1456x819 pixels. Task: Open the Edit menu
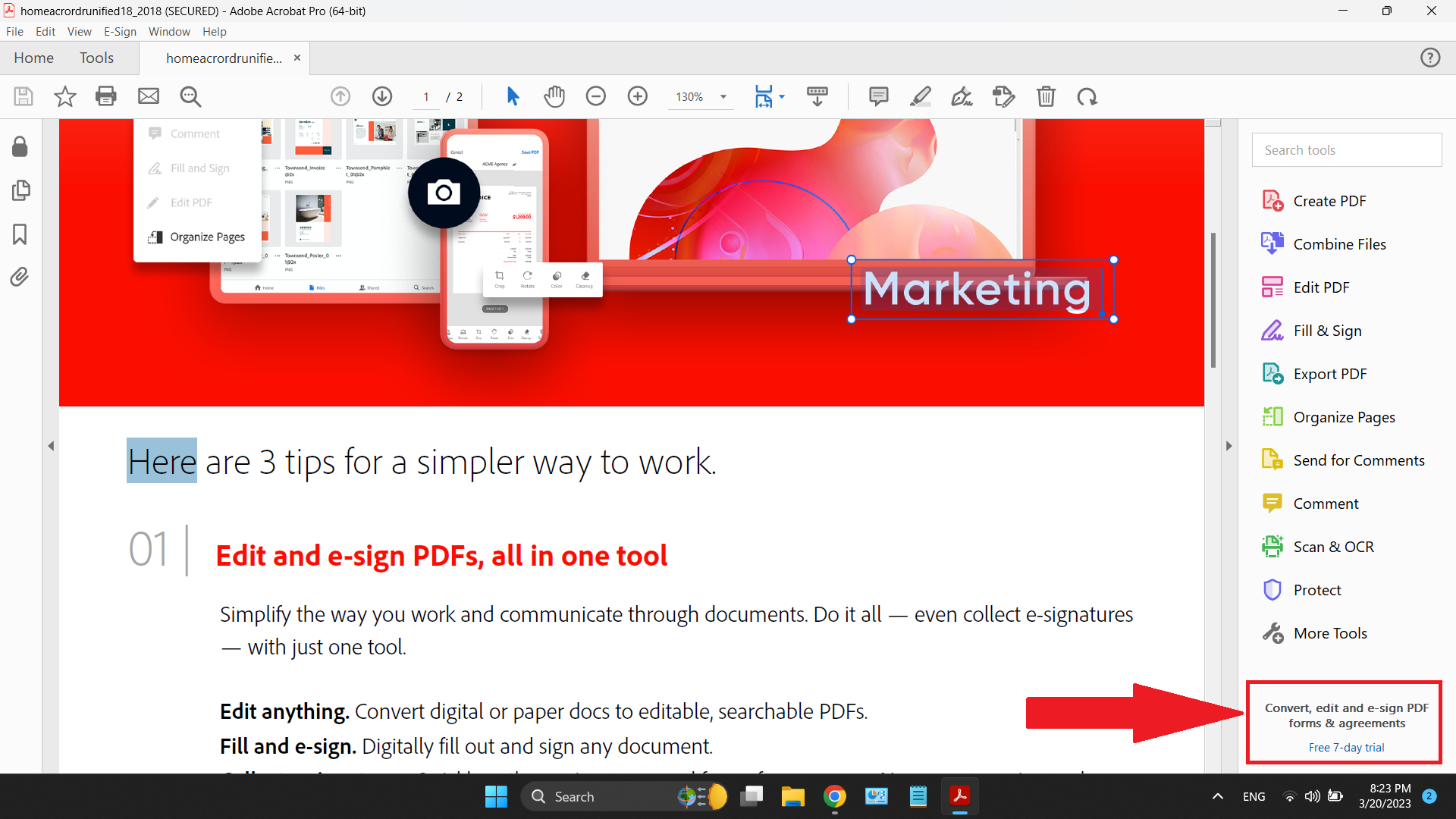(x=45, y=32)
